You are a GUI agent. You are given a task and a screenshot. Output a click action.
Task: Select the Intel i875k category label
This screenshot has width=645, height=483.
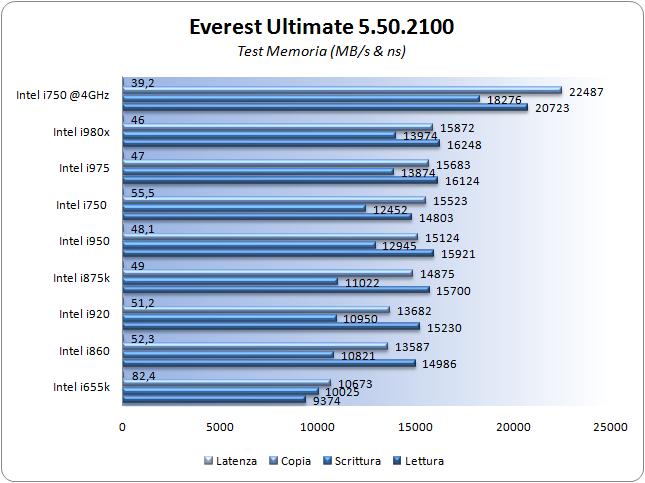[x=81, y=277]
